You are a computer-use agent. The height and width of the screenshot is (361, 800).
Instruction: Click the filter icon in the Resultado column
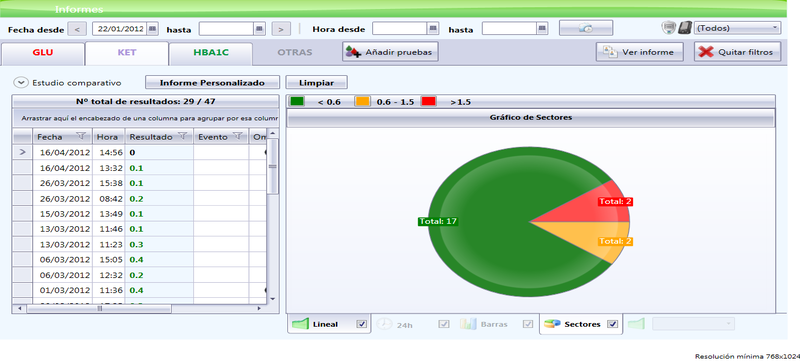183,136
